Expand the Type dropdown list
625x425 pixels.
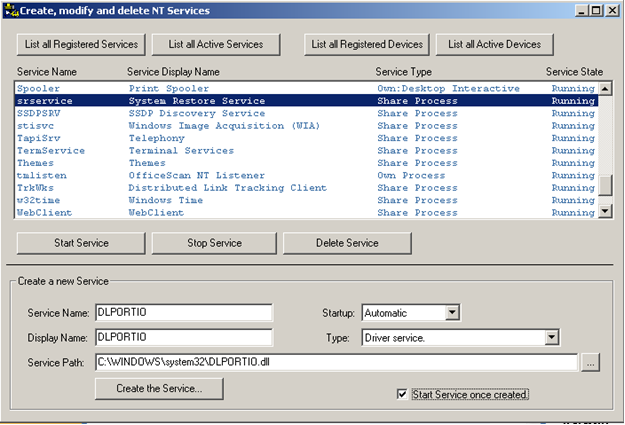click(551, 338)
